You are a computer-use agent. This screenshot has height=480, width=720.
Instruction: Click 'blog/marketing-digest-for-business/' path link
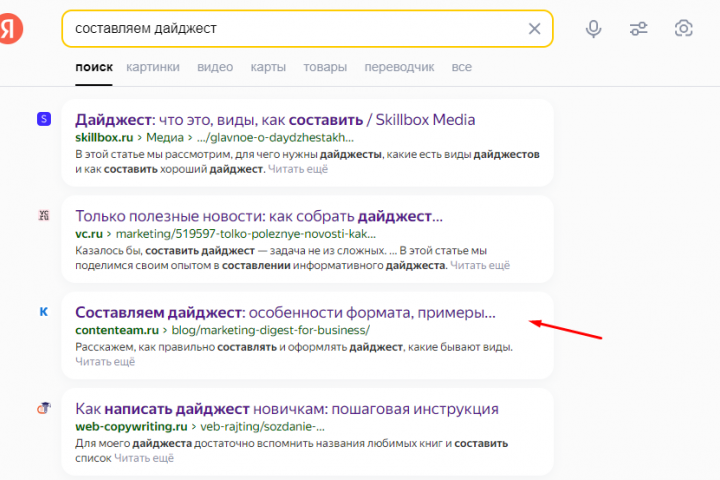[270, 330]
